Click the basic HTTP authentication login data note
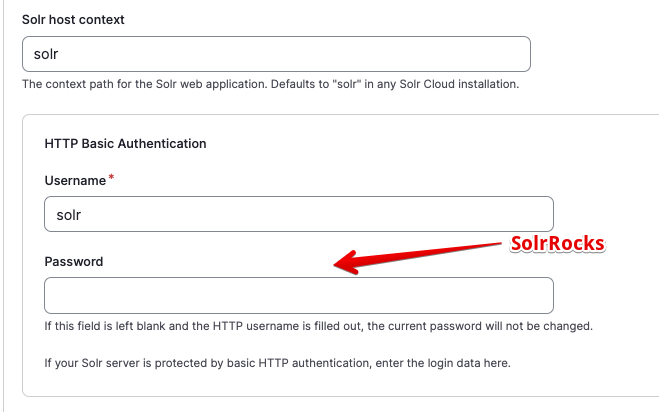The width and height of the screenshot is (659, 412). (277, 363)
